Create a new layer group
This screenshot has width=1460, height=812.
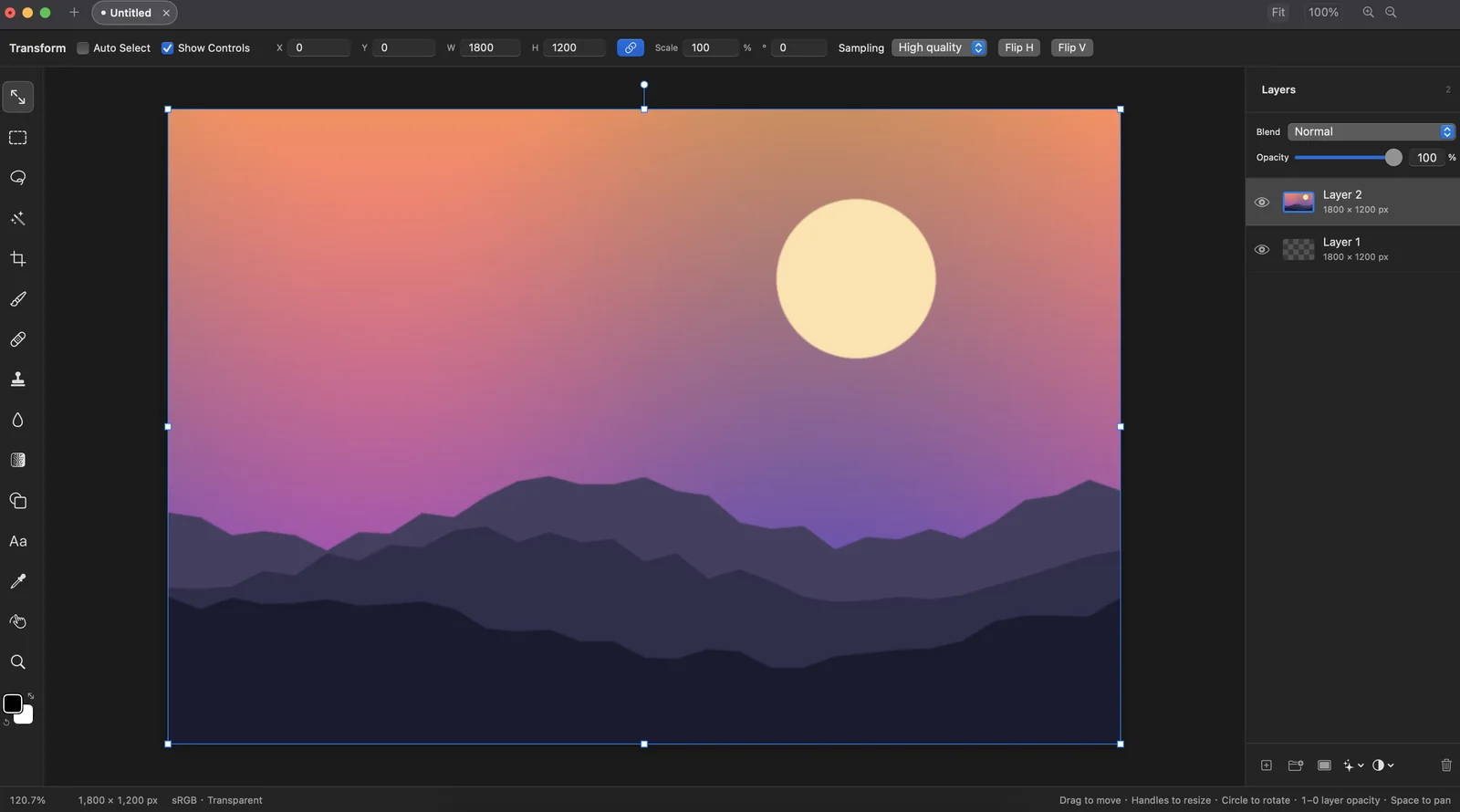(x=1296, y=765)
